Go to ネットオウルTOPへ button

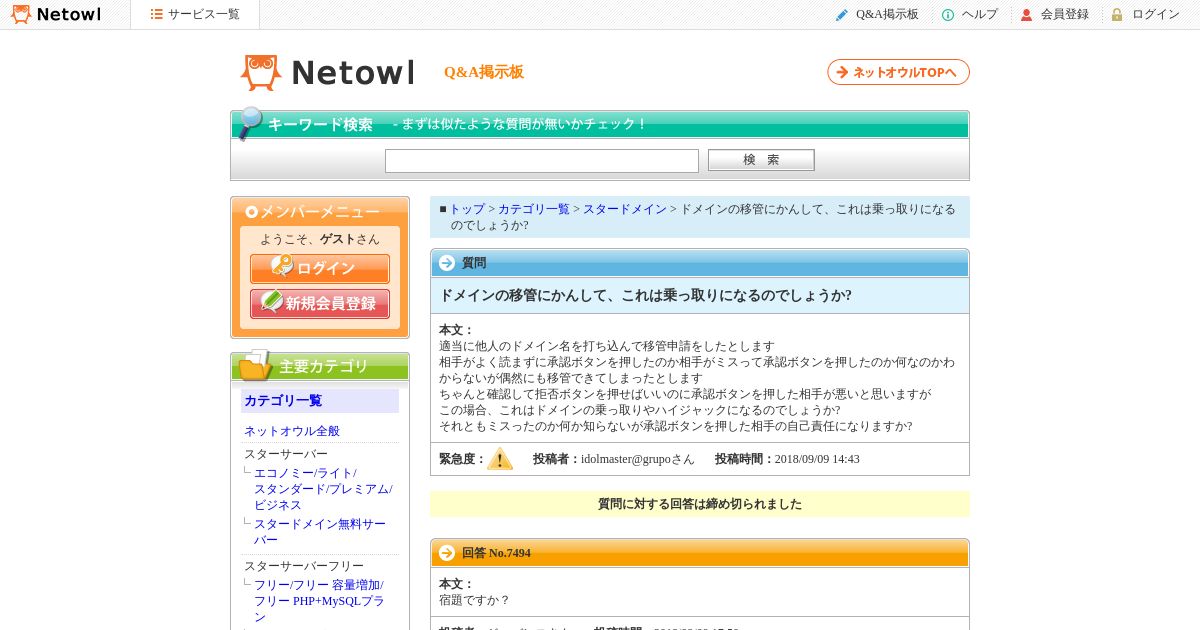(x=898, y=72)
